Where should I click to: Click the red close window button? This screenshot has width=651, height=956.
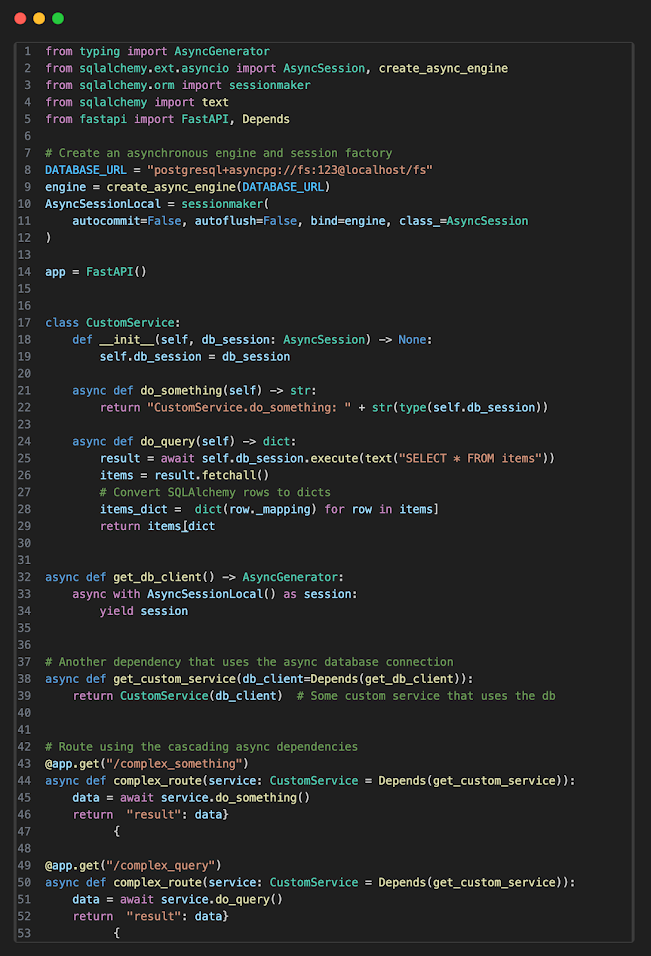(x=20, y=18)
